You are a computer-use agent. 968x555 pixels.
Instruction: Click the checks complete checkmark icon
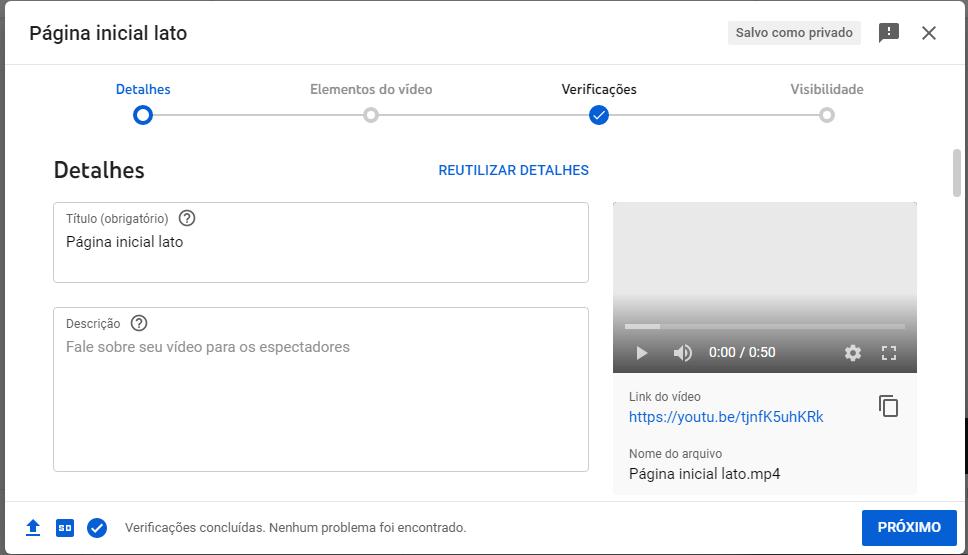pos(97,528)
